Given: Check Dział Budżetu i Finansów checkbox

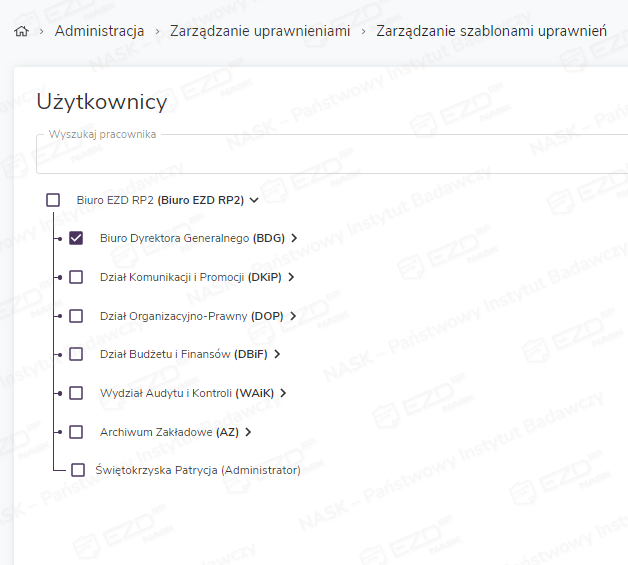Looking at the screenshot, I should coord(76,354).
